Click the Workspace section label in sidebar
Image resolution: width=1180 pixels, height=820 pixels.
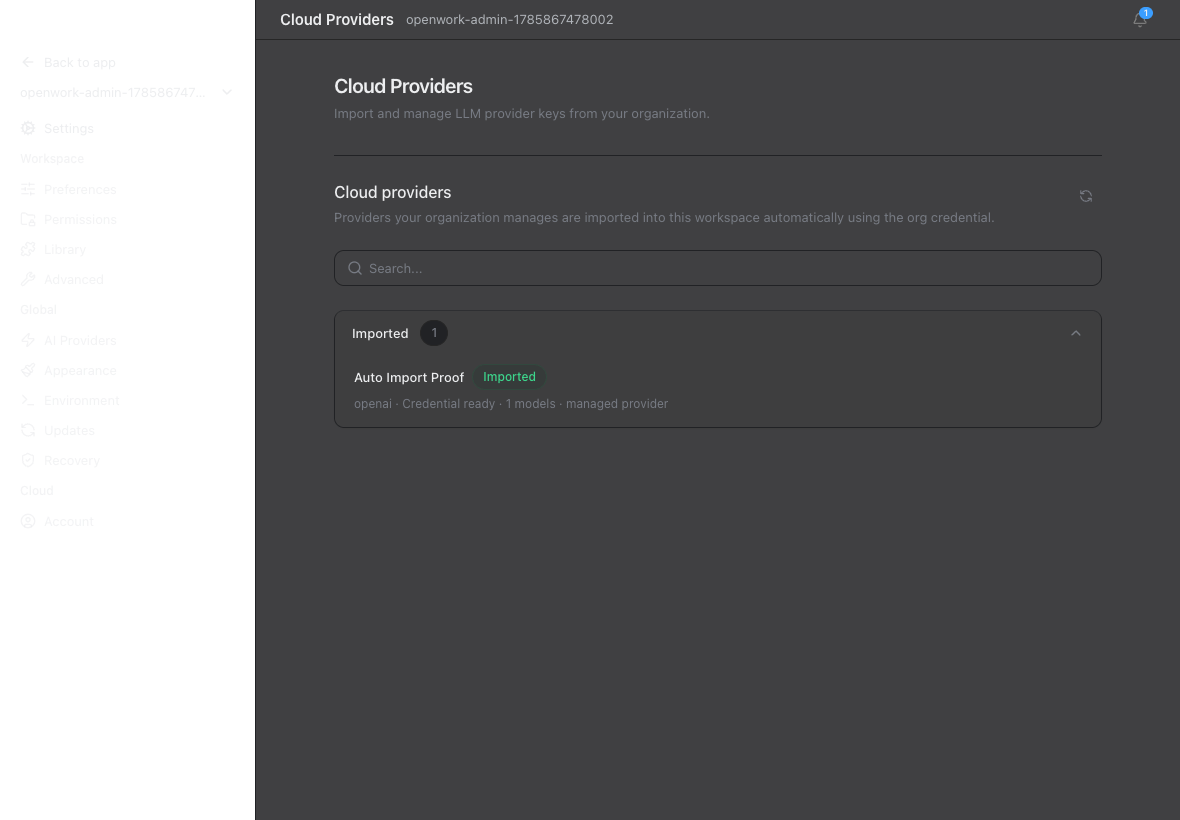pos(52,159)
